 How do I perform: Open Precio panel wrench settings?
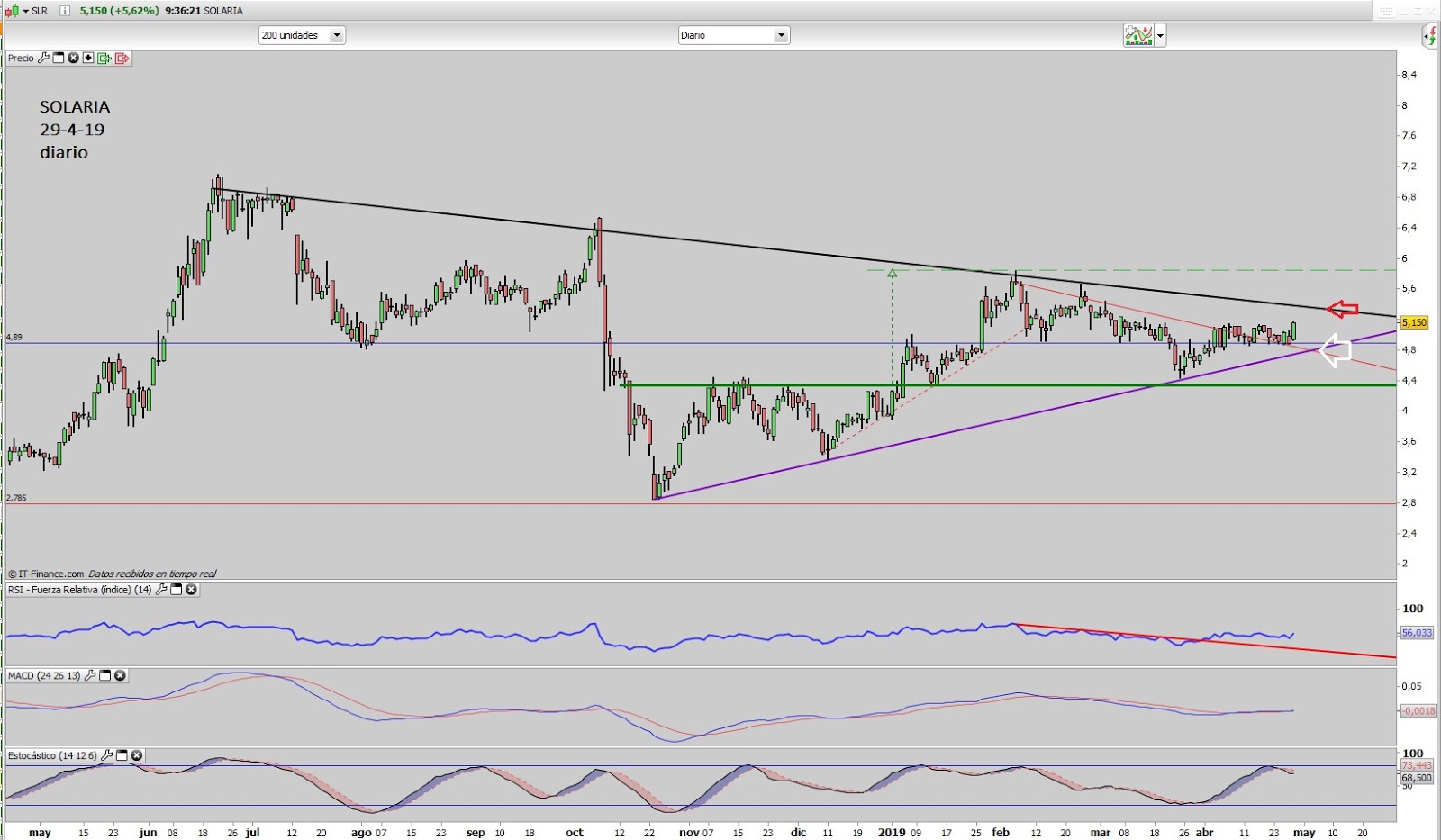[43, 58]
